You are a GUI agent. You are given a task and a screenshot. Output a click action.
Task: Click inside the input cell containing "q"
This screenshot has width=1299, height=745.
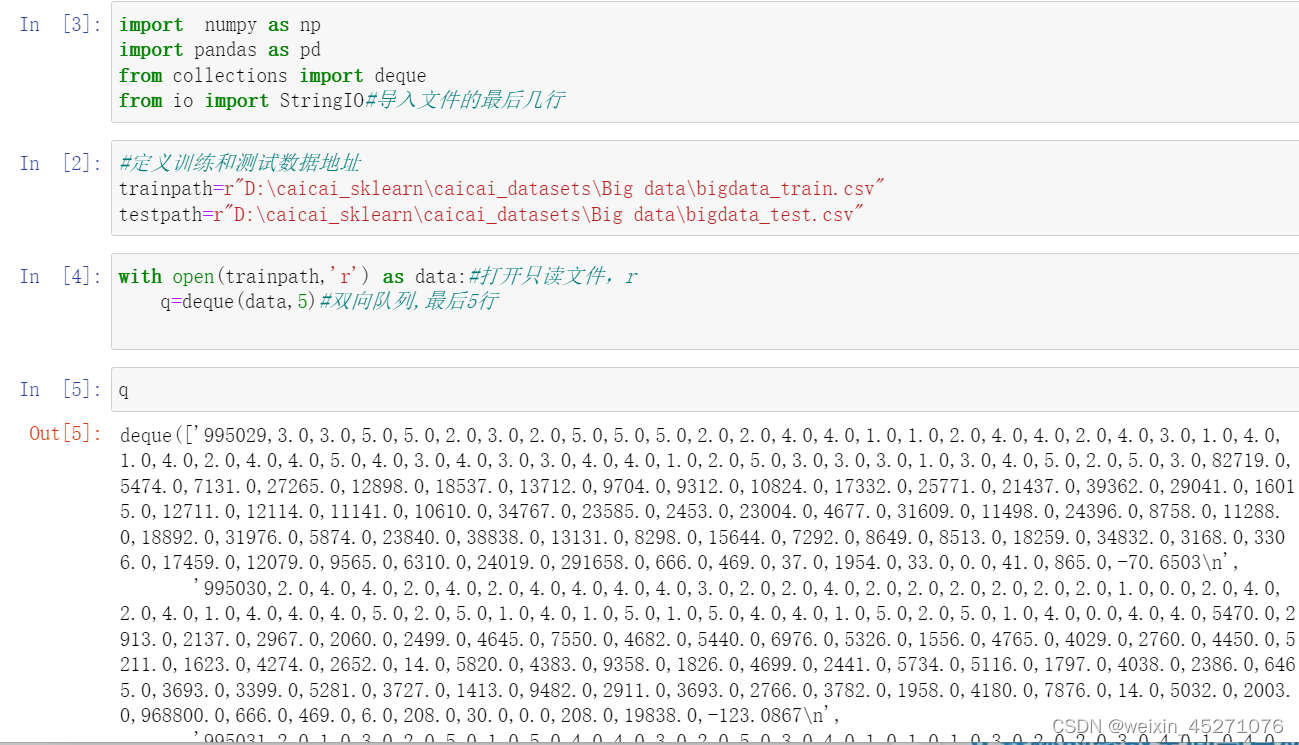pyautogui.click(x=705, y=389)
